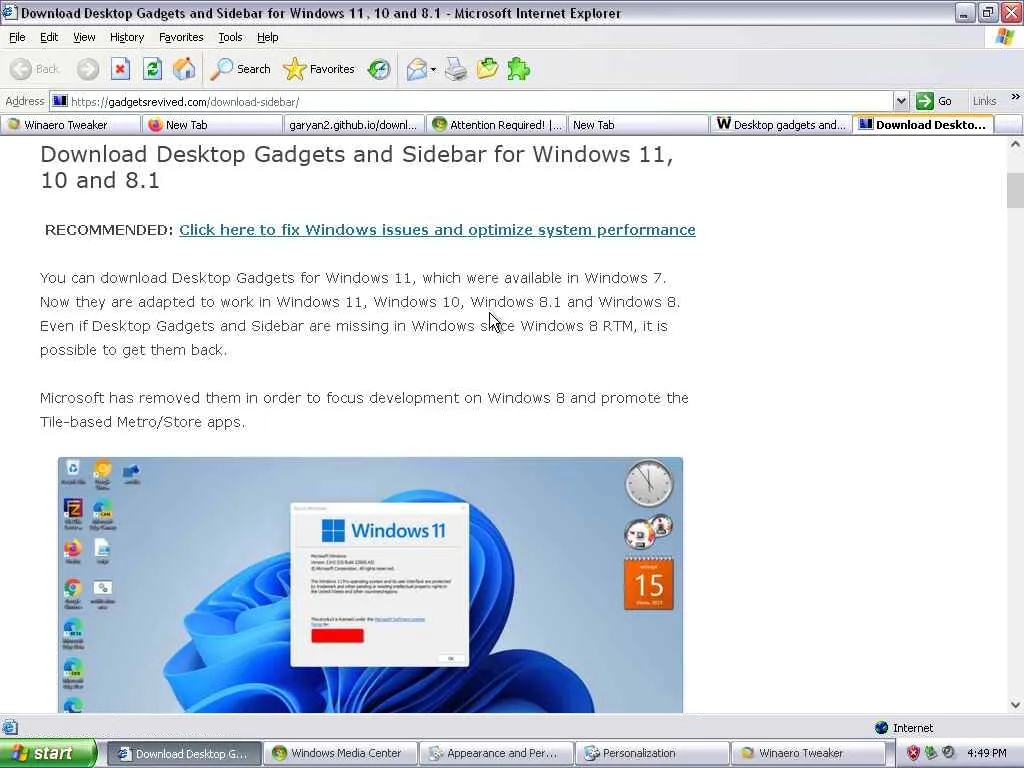Switch to Personalization taskbar button

point(652,753)
